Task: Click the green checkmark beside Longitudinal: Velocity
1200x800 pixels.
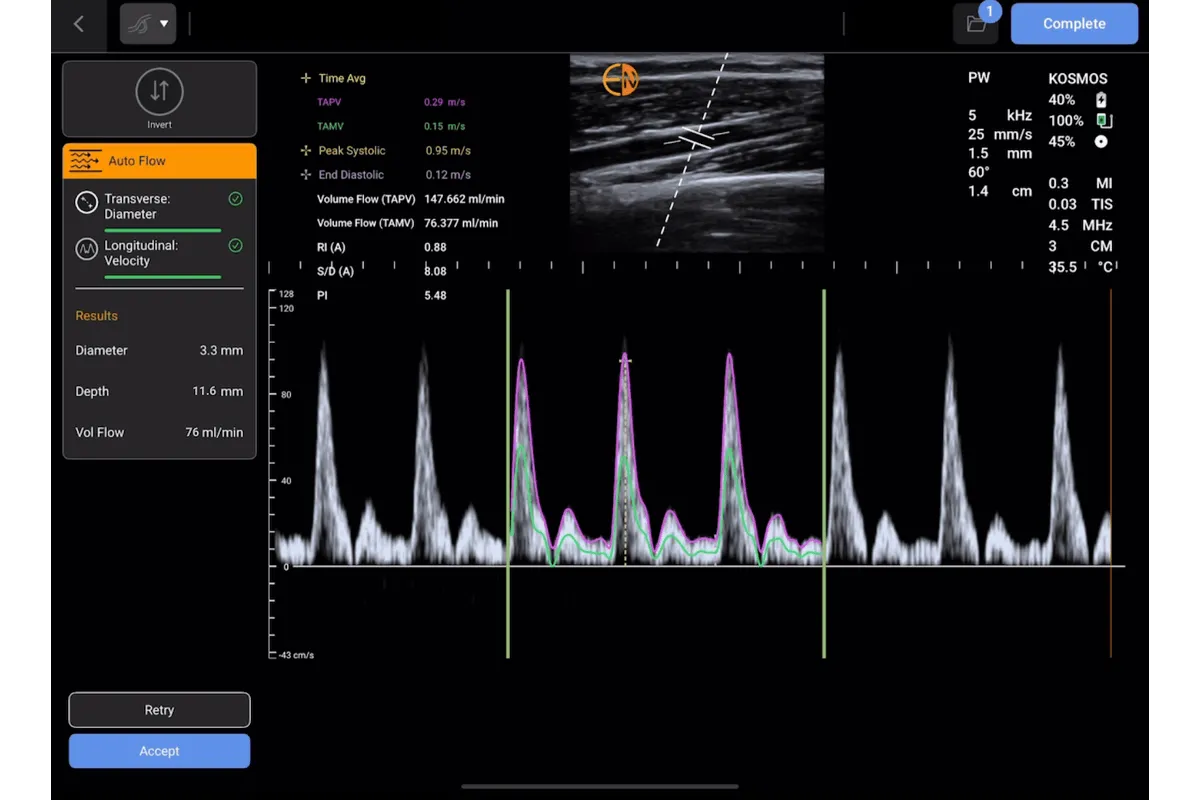Action: [235, 245]
